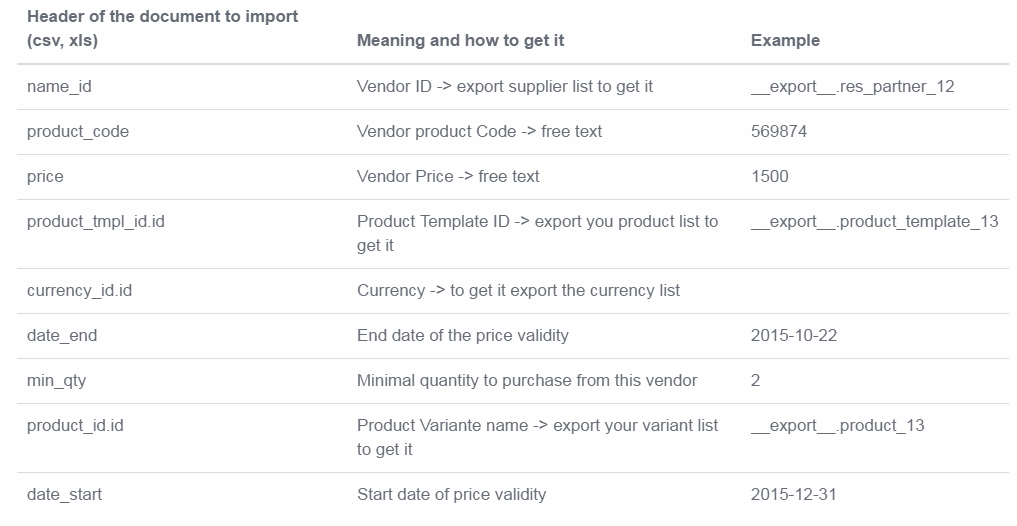Click the currency_id.id field name
This screenshot has height=526, width=1017.
79,291
